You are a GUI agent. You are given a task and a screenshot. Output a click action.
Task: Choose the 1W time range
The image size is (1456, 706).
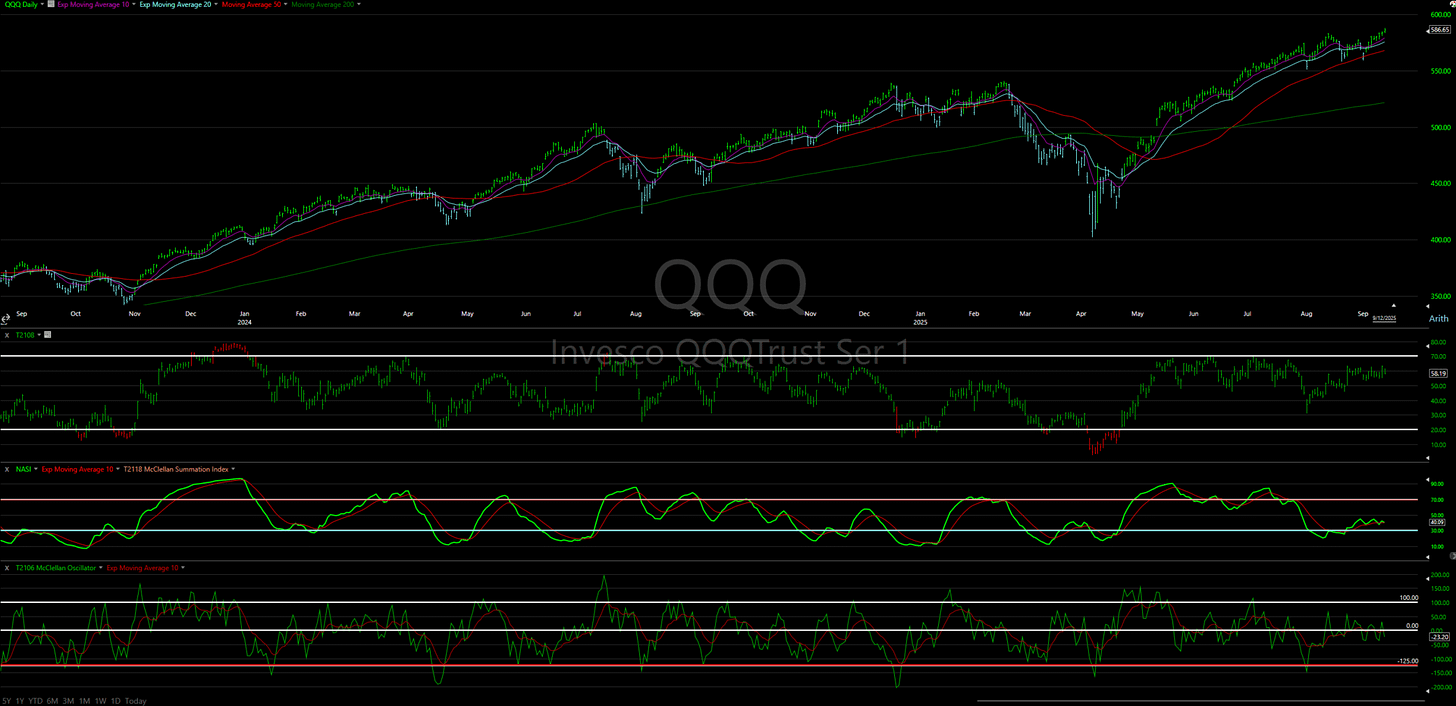pos(100,701)
